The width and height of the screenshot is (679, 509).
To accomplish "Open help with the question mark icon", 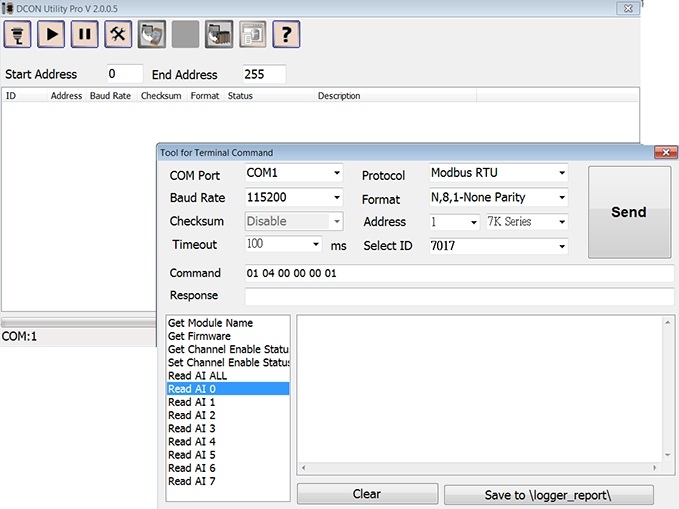I will [x=286, y=34].
